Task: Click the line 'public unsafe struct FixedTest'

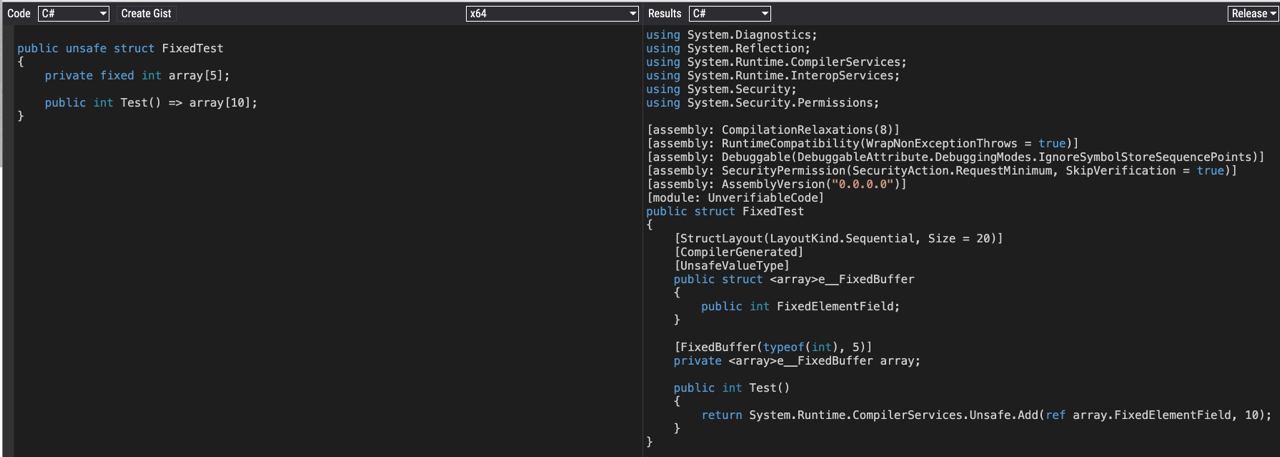Action: tap(120, 48)
